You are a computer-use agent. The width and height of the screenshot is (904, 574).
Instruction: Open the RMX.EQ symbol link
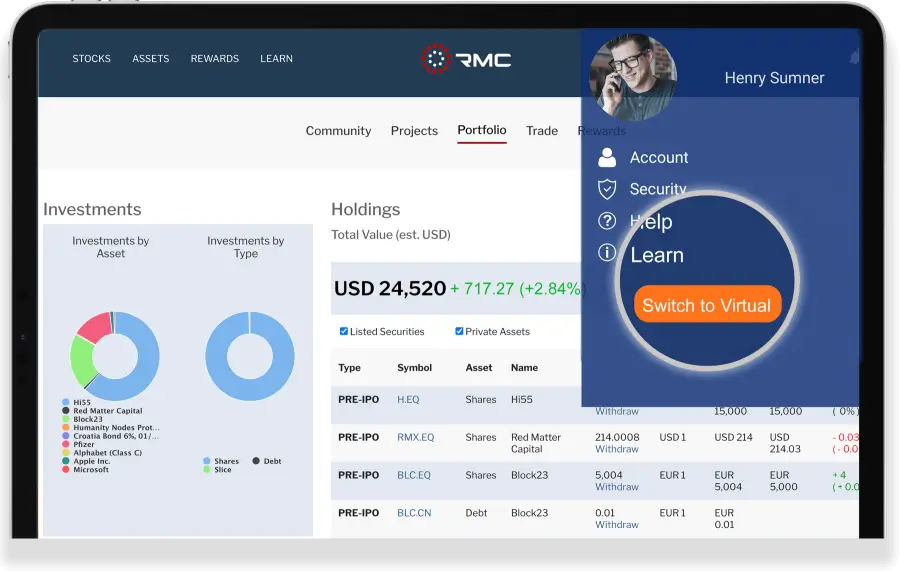coord(416,437)
